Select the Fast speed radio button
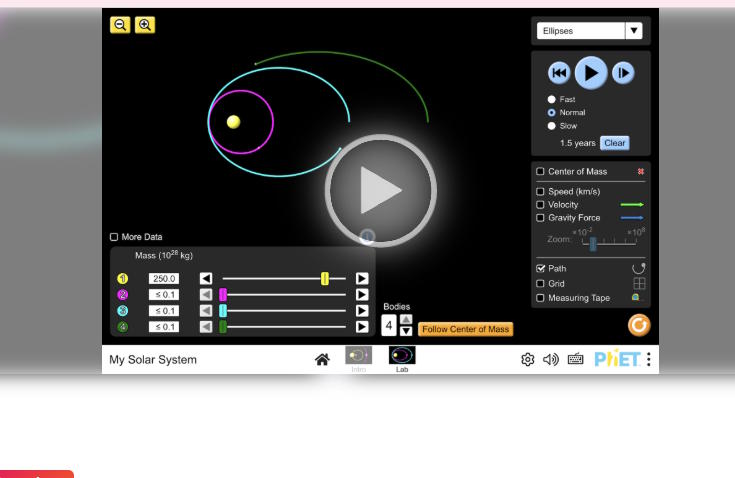The height and width of the screenshot is (478, 735). pyautogui.click(x=551, y=100)
